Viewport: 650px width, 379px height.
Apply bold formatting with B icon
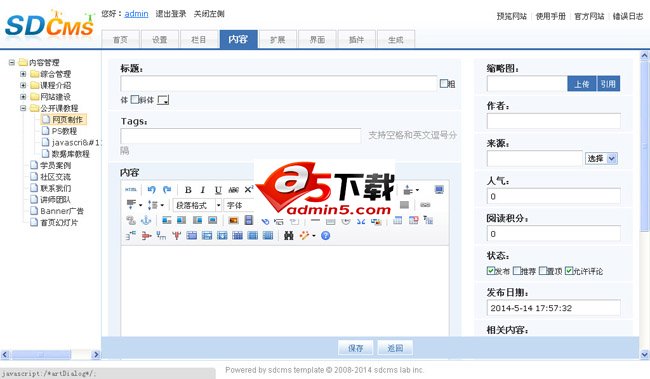tap(188, 190)
